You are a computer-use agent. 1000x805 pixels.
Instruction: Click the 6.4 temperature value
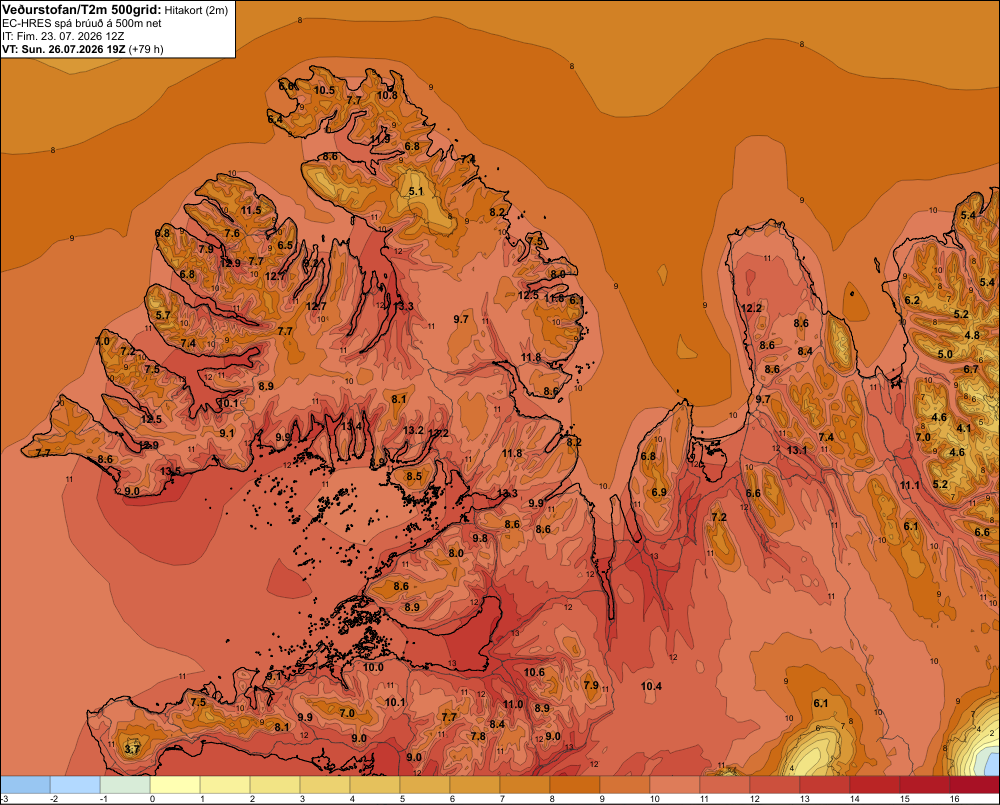(x=275, y=119)
